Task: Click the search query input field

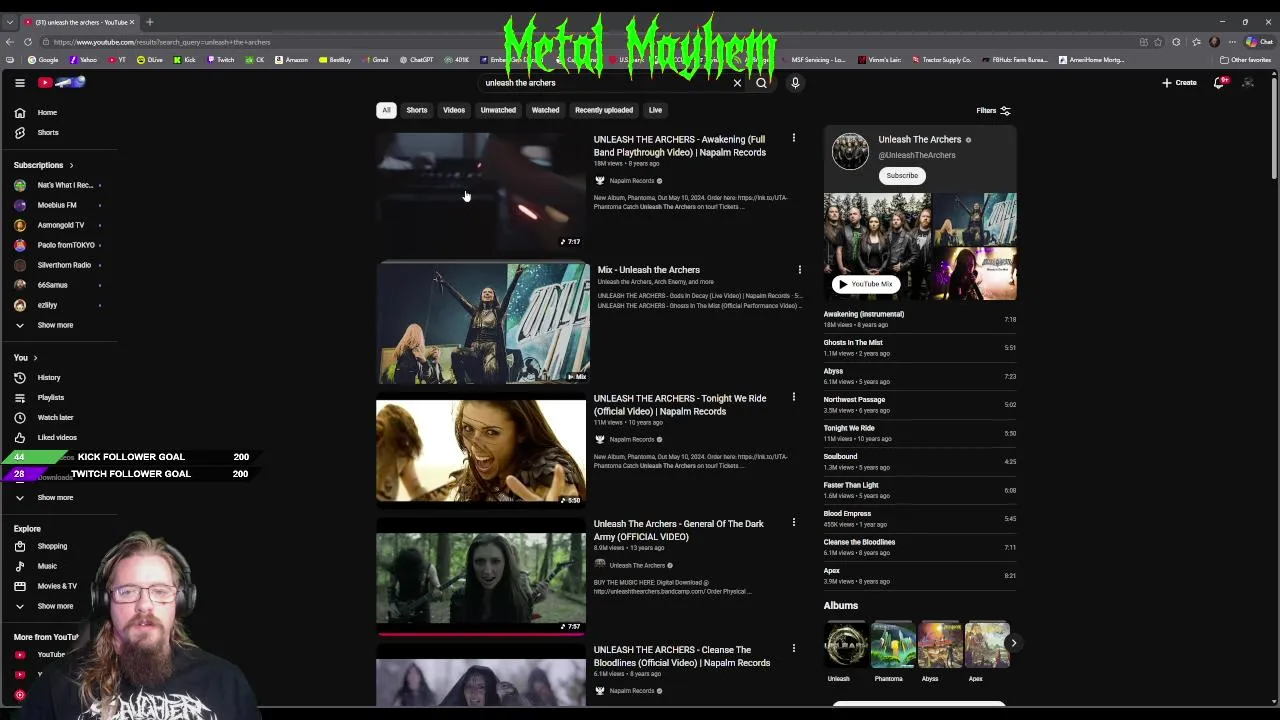Action: click(x=605, y=83)
